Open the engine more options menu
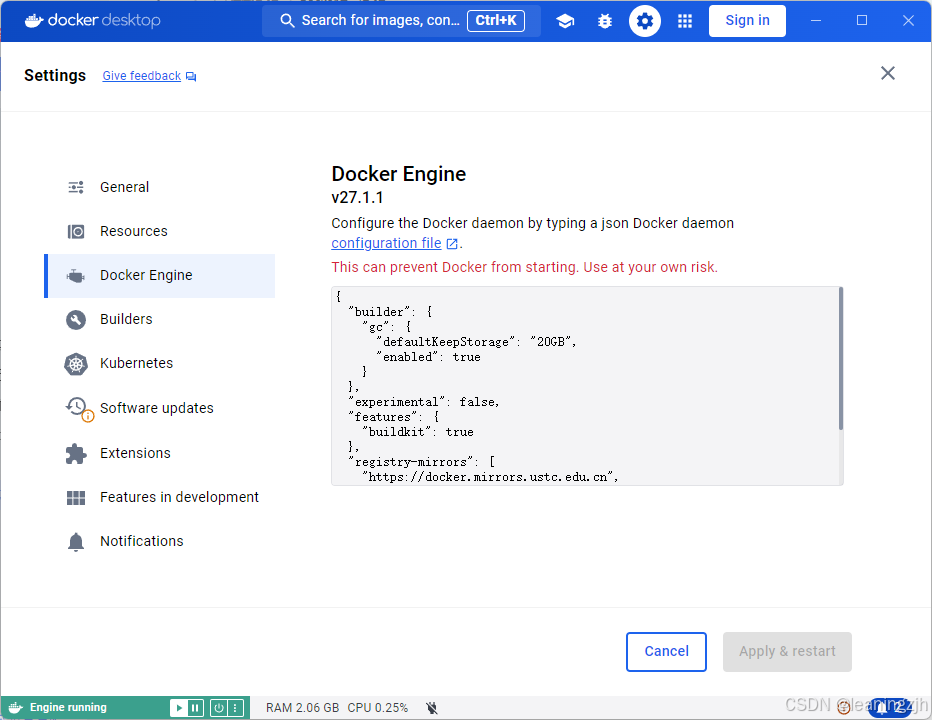Image resolution: width=932 pixels, height=720 pixels. tap(235, 708)
